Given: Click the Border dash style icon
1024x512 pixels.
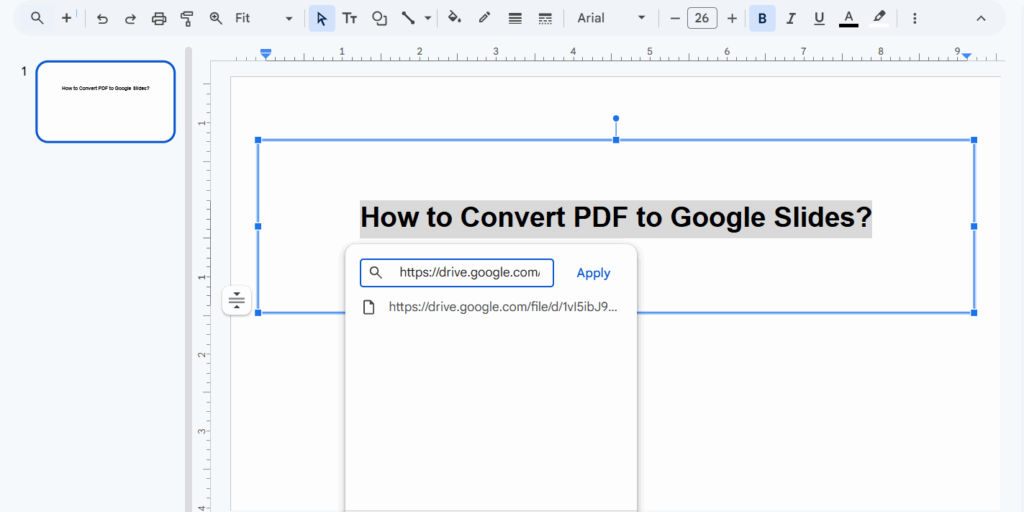Looking at the screenshot, I should 545,18.
